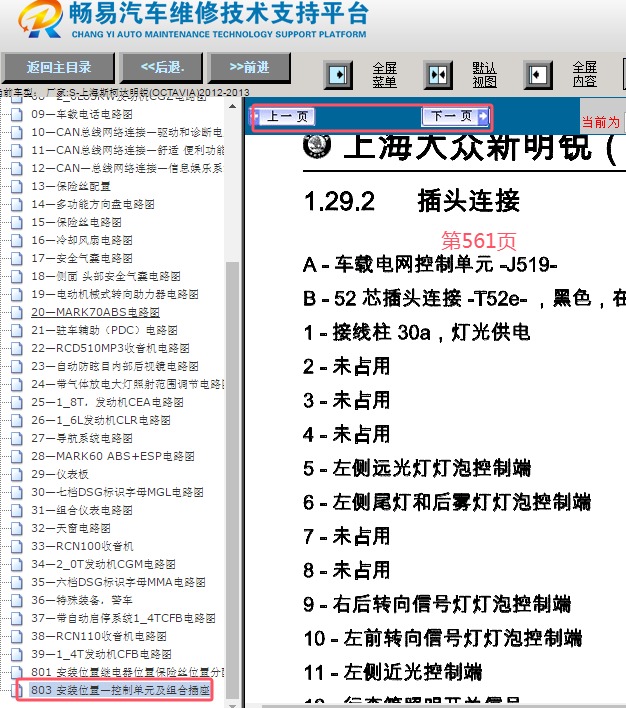The width and height of the screenshot is (626, 708).
Task: Open 21—驻车辅助（PDC）电路图
Action: click(104, 330)
